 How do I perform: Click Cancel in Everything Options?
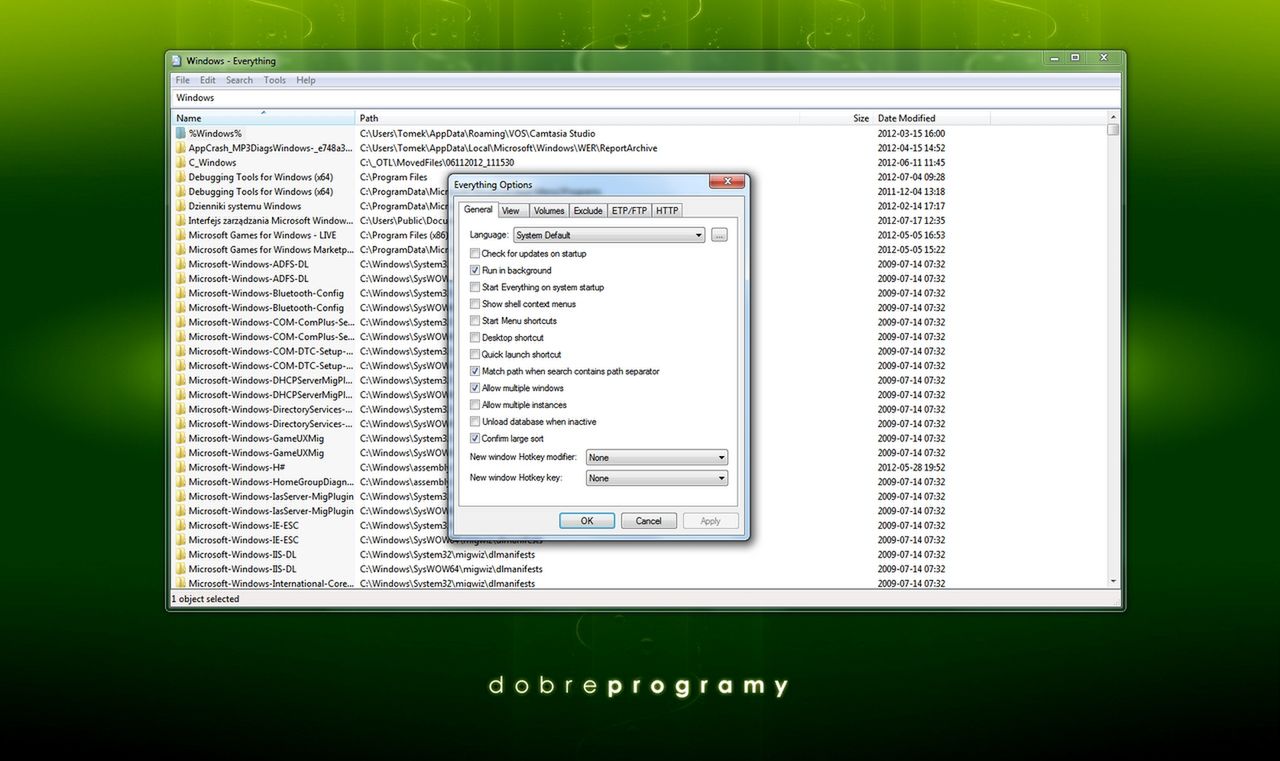(x=648, y=521)
